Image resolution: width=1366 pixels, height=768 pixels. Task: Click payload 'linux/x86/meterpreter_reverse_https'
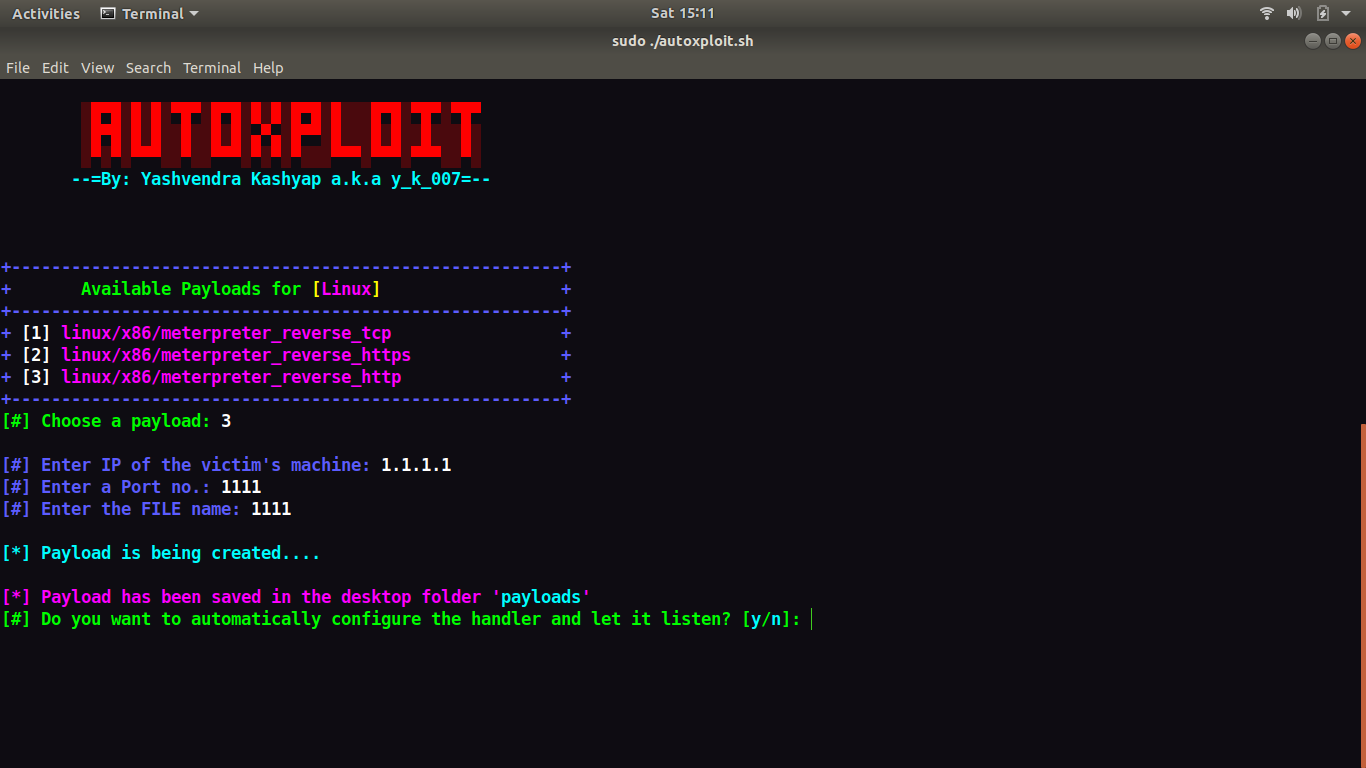point(236,355)
